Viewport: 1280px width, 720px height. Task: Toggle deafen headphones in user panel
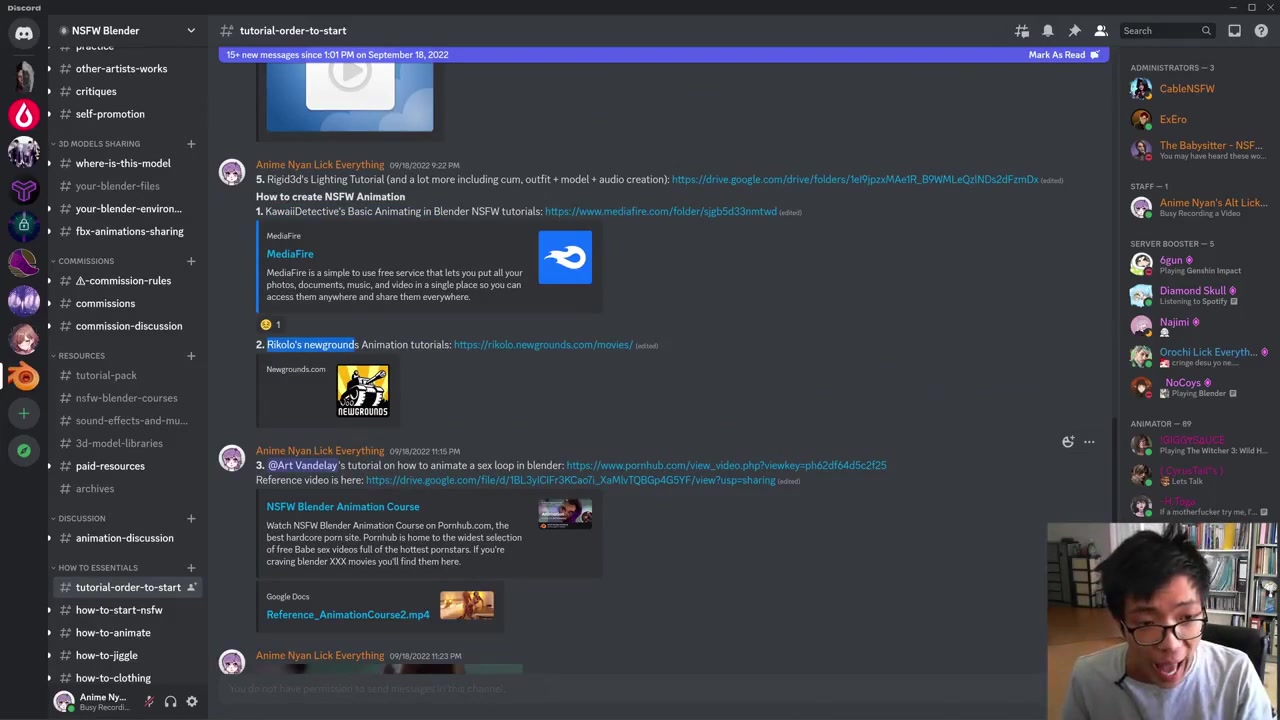click(x=170, y=702)
